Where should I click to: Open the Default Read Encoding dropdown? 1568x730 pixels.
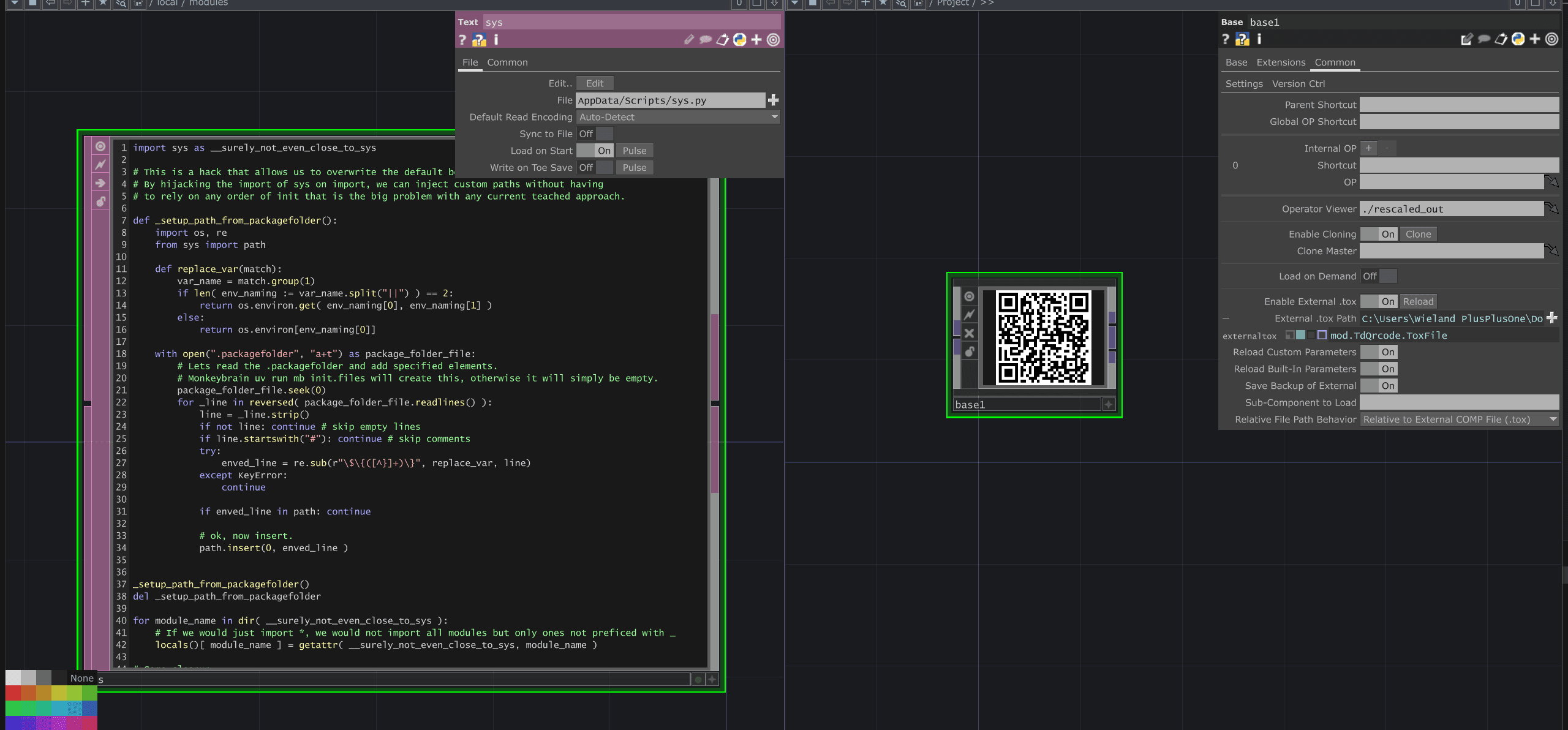point(678,117)
